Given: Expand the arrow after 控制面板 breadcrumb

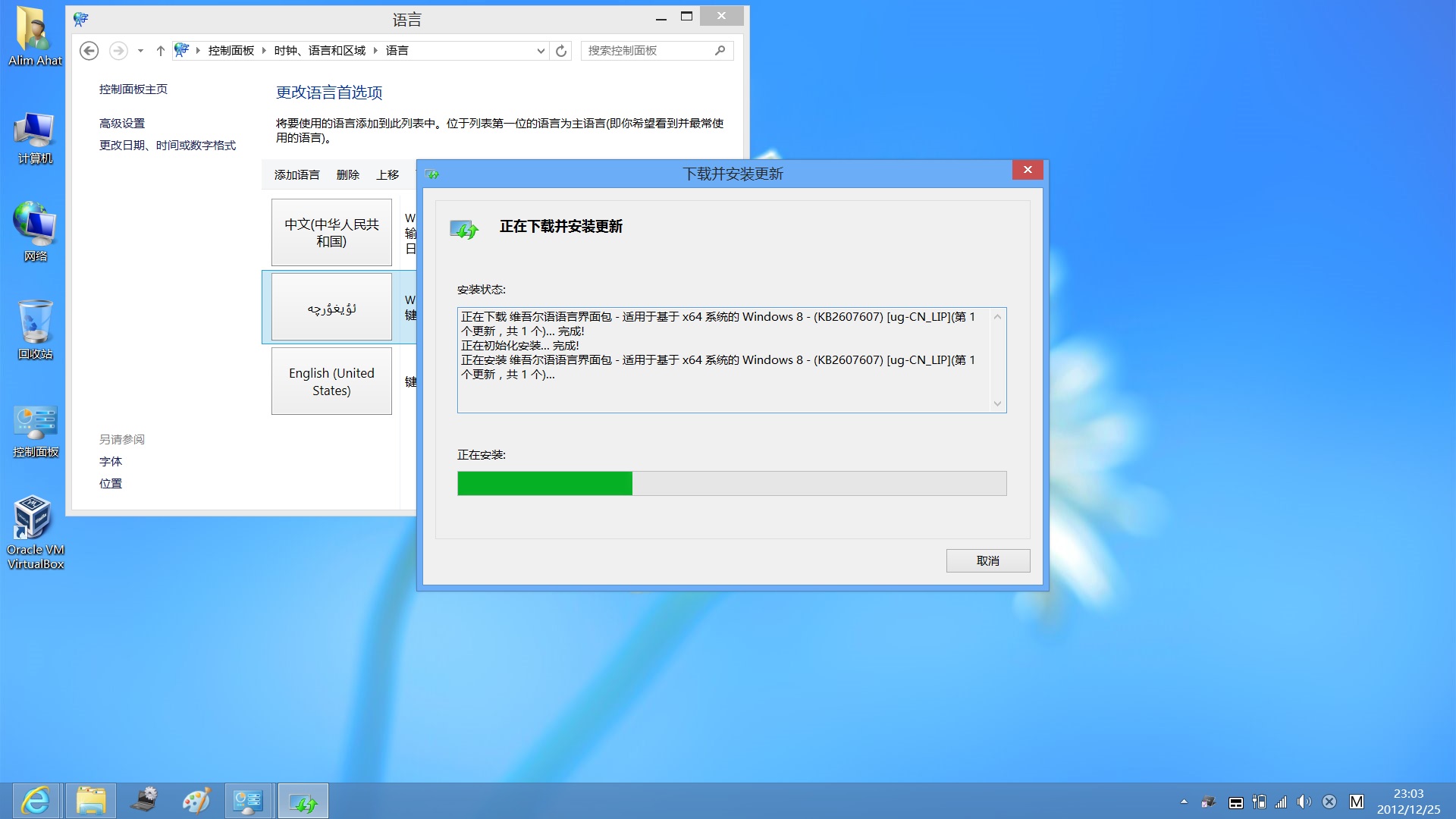Looking at the screenshot, I should (264, 51).
